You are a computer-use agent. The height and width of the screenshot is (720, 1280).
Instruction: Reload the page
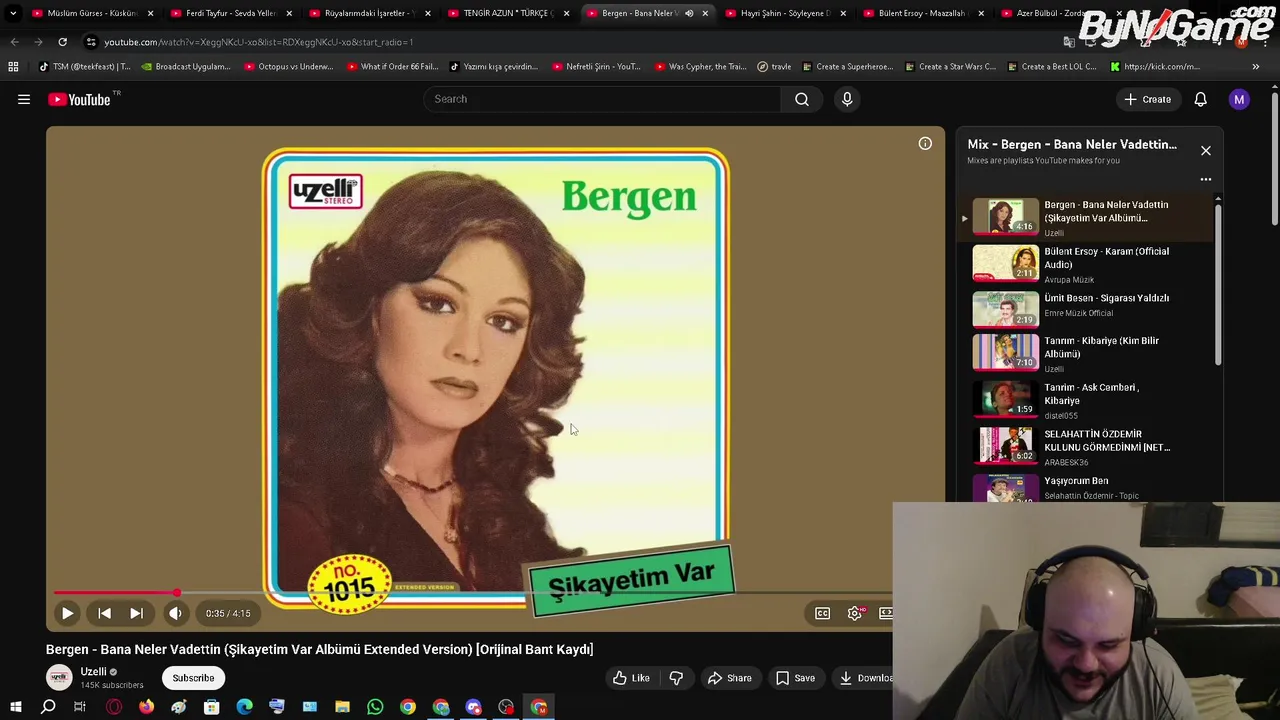pyautogui.click(x=62, y=42)
